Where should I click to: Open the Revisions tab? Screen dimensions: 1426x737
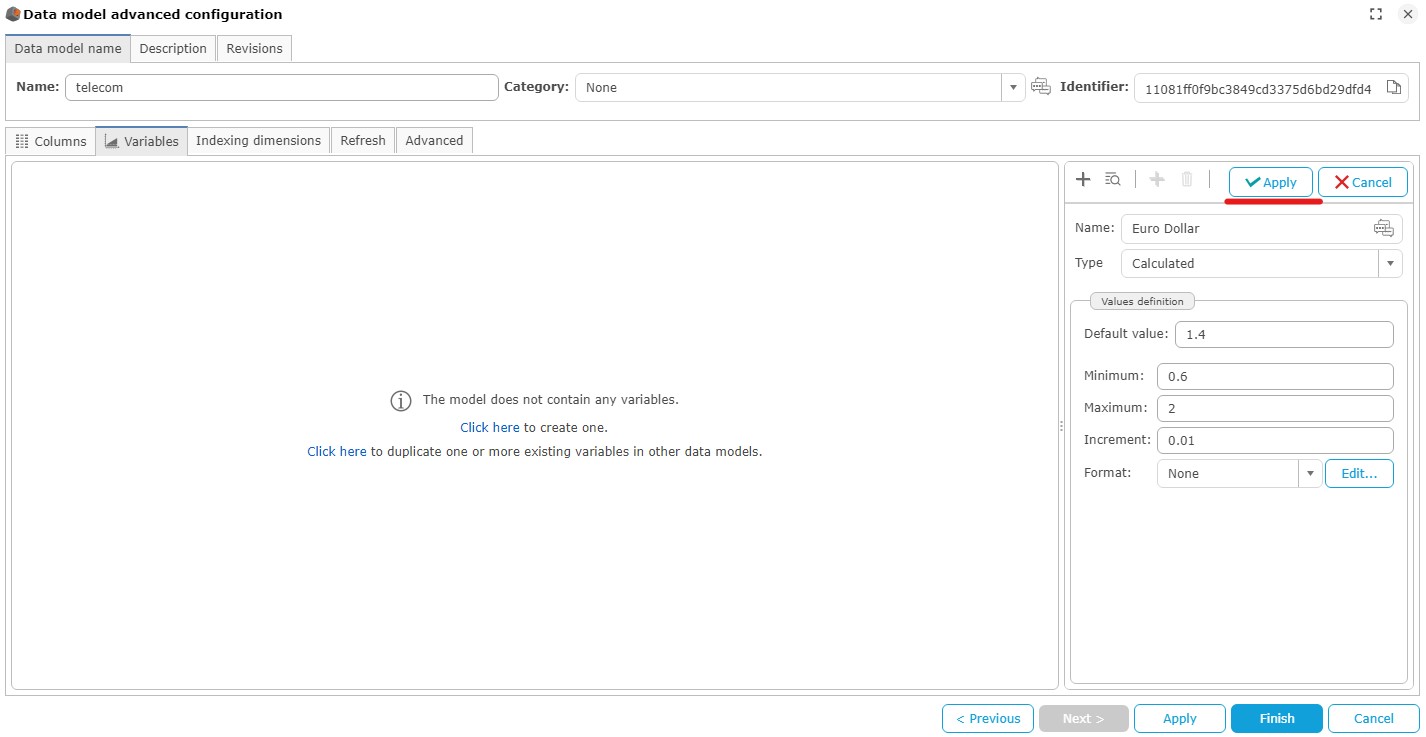tap(254, 48)
